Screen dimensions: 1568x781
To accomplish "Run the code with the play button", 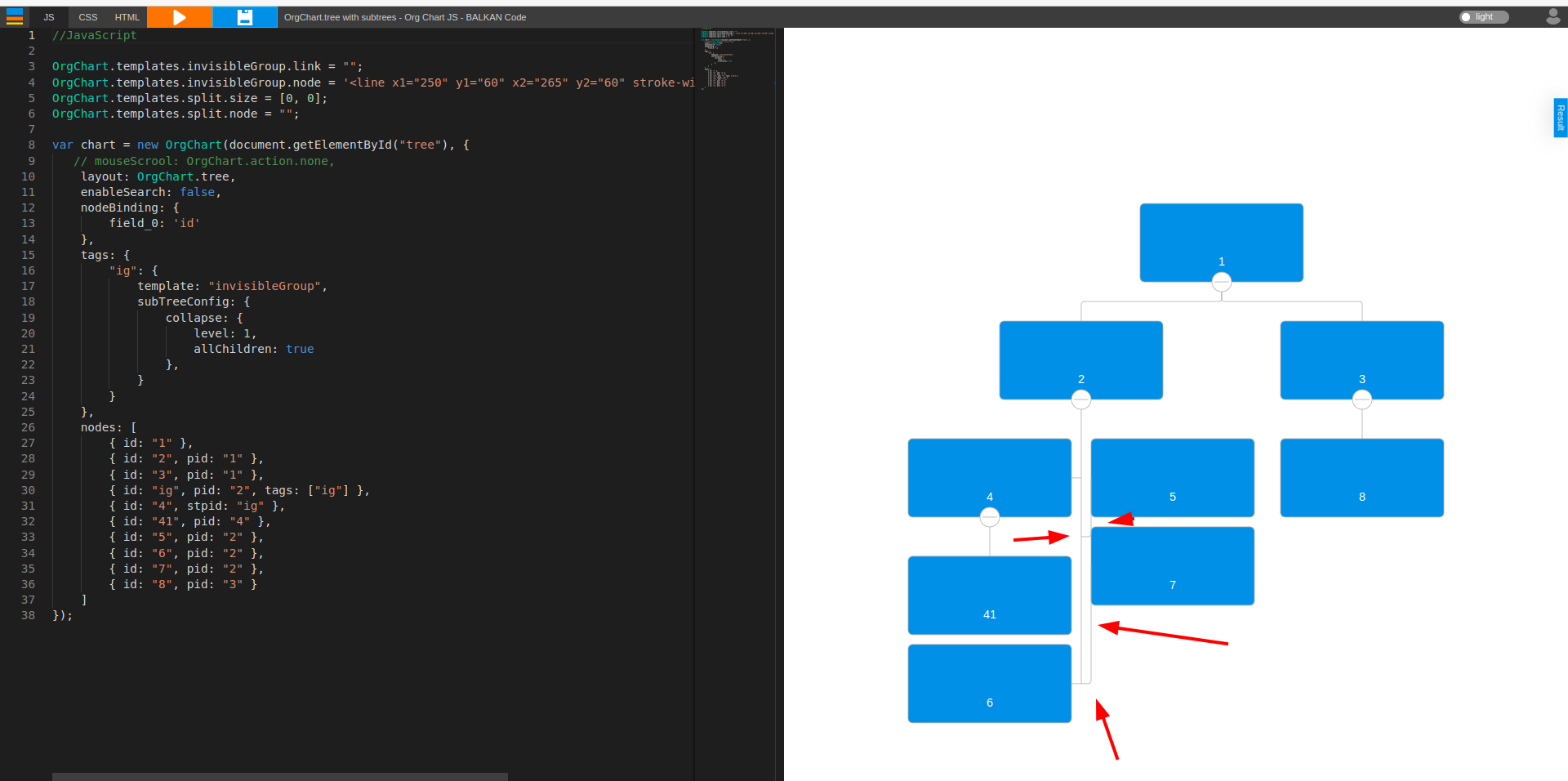I will (x=179, y=16).
